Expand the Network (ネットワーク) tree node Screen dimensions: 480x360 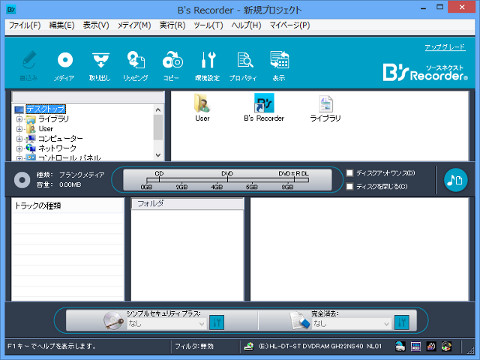pos(19,148)
